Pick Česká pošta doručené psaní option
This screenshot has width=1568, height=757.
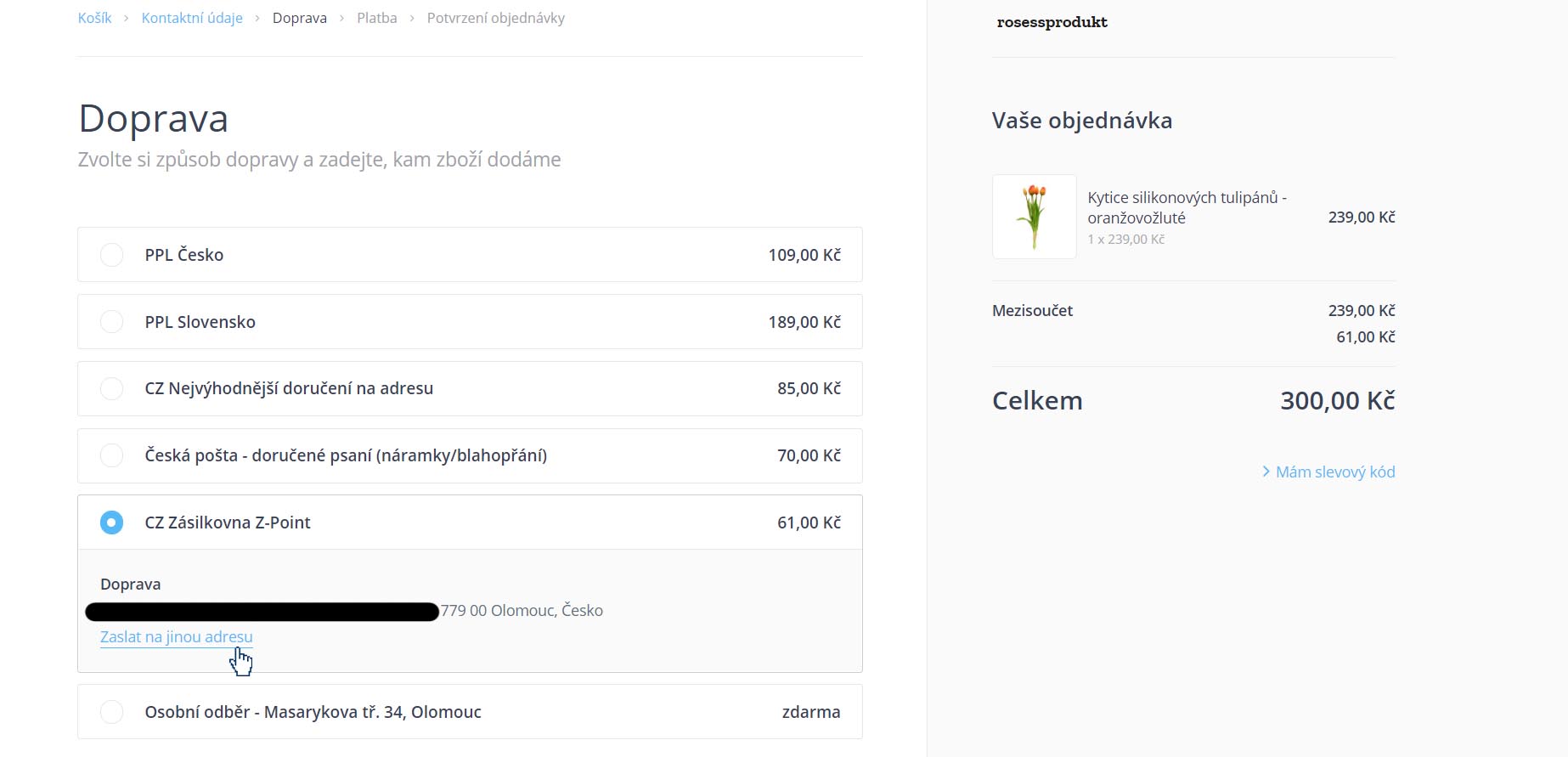[x=111, y=455]
